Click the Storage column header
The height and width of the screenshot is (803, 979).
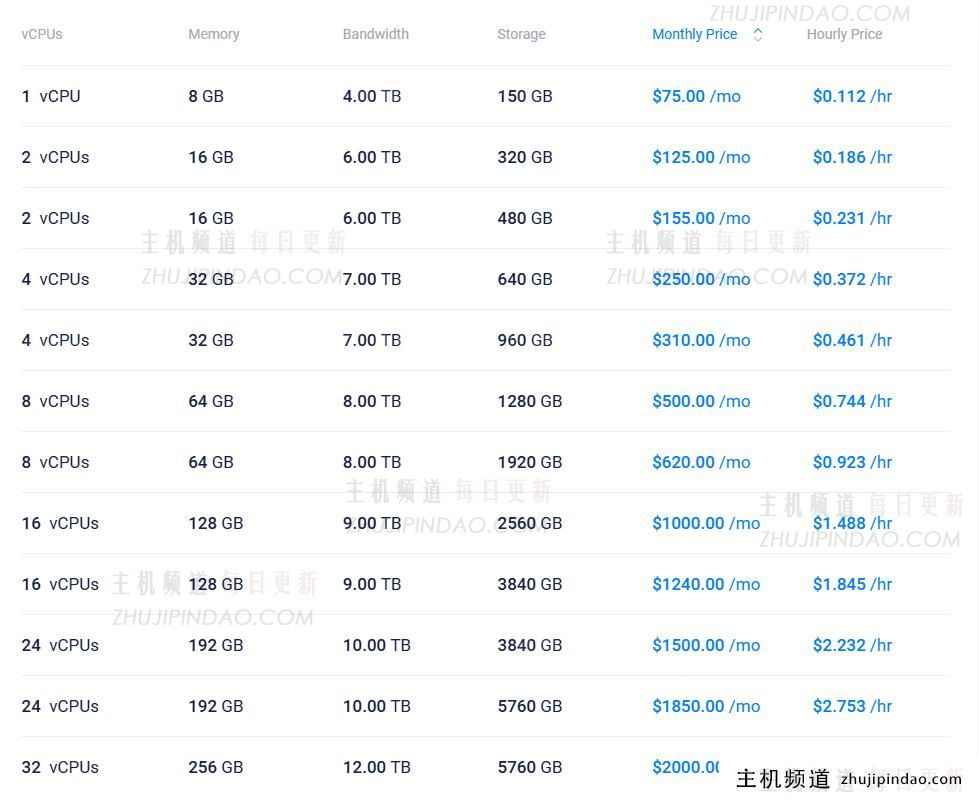pos(521,34)
